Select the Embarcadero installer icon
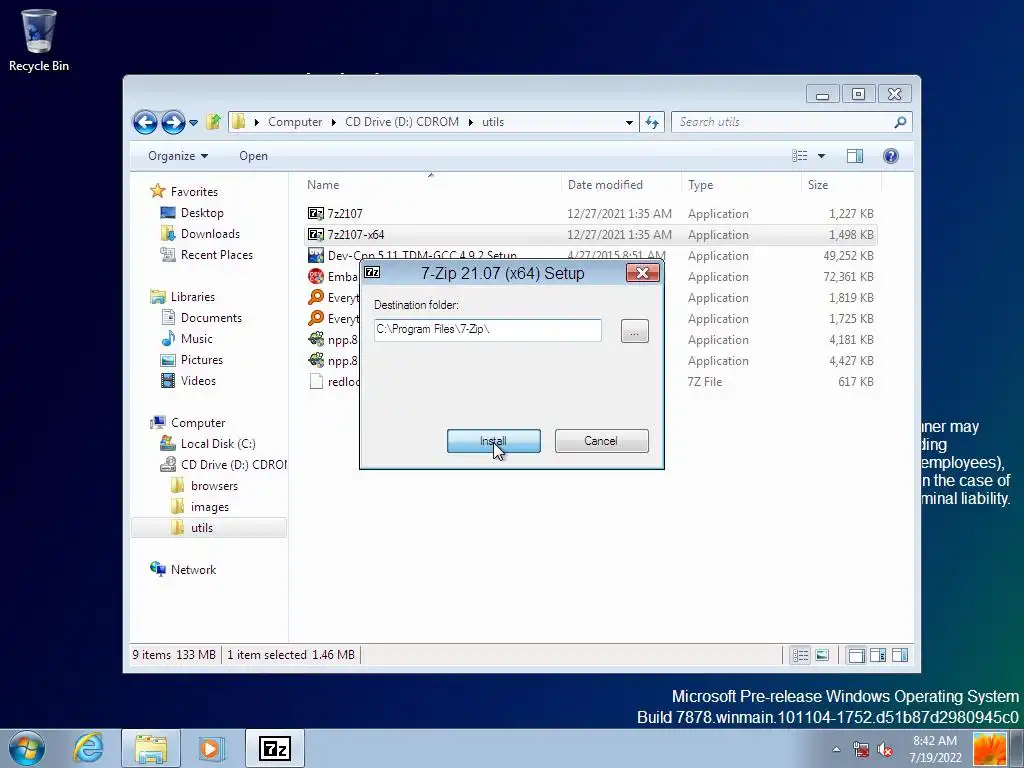This screenshot has height=768, width=1024. coord(316,276)
